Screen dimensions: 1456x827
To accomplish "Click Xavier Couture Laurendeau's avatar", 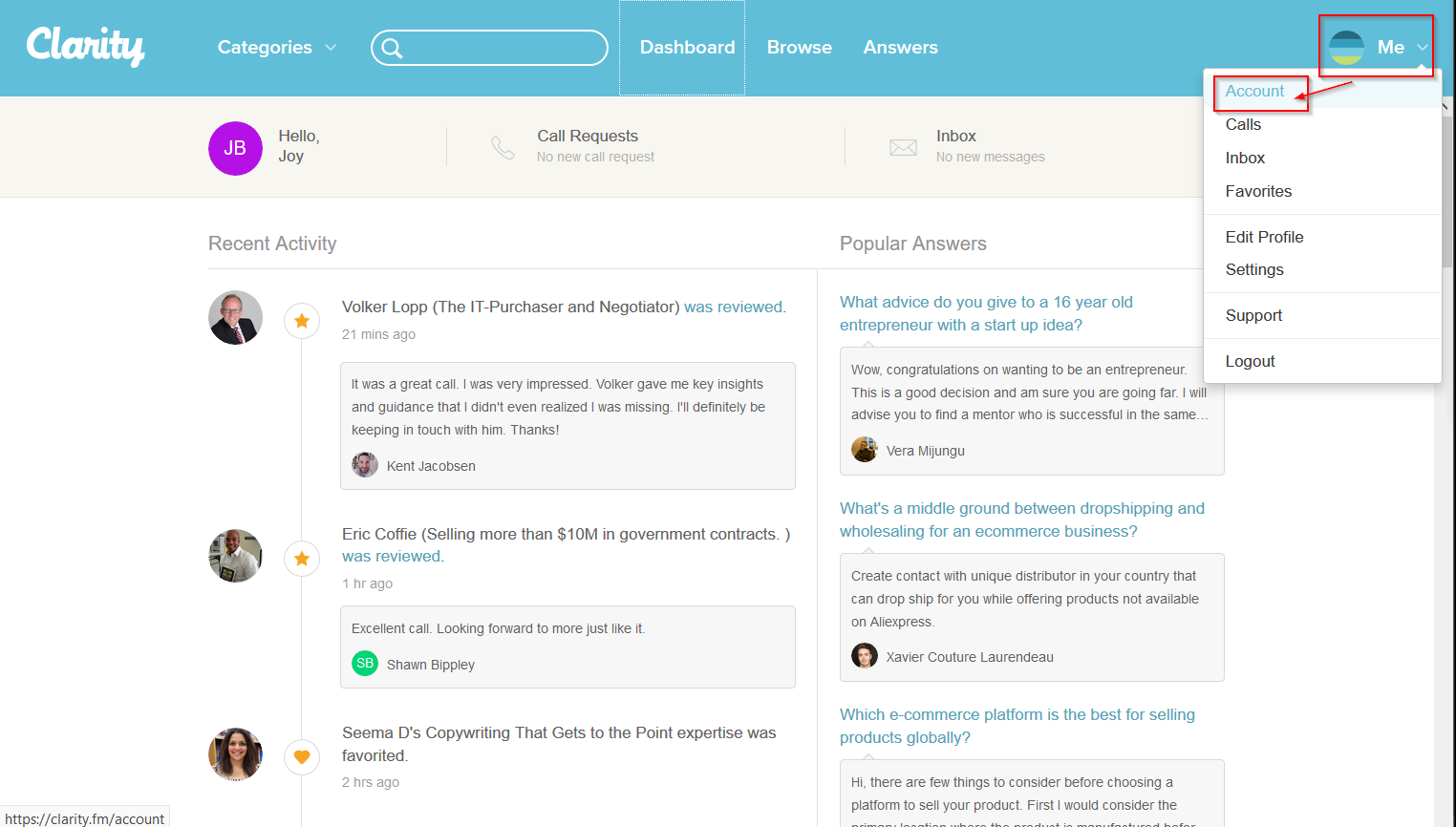I will click(x=865, y=656).
